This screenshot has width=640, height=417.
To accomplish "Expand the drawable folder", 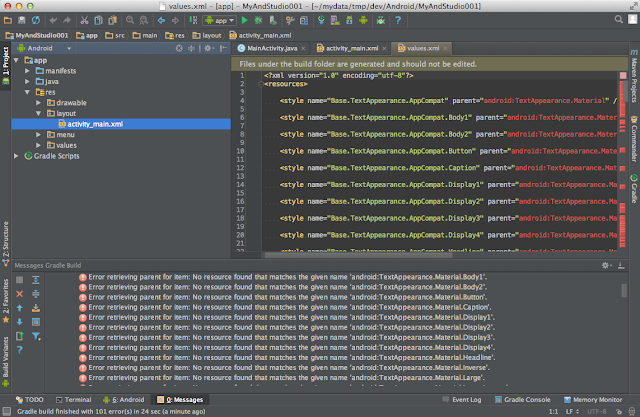I will pyautogui.click(x=38, y=103).
